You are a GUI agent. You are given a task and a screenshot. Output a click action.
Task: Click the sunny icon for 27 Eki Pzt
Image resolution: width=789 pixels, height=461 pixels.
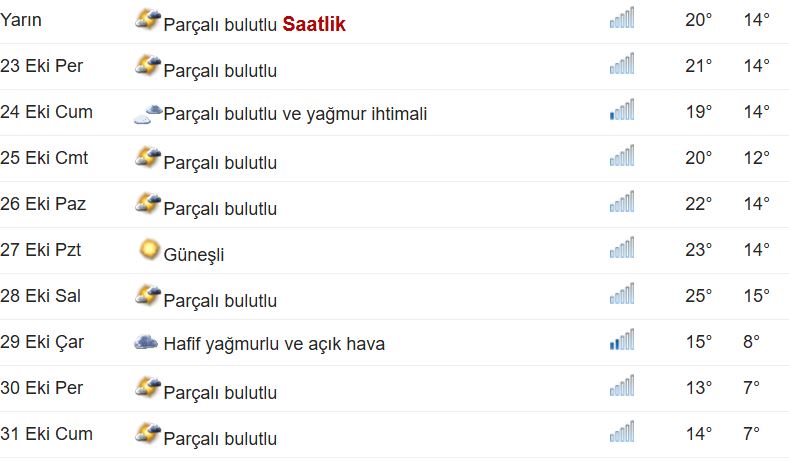(150, 250)
